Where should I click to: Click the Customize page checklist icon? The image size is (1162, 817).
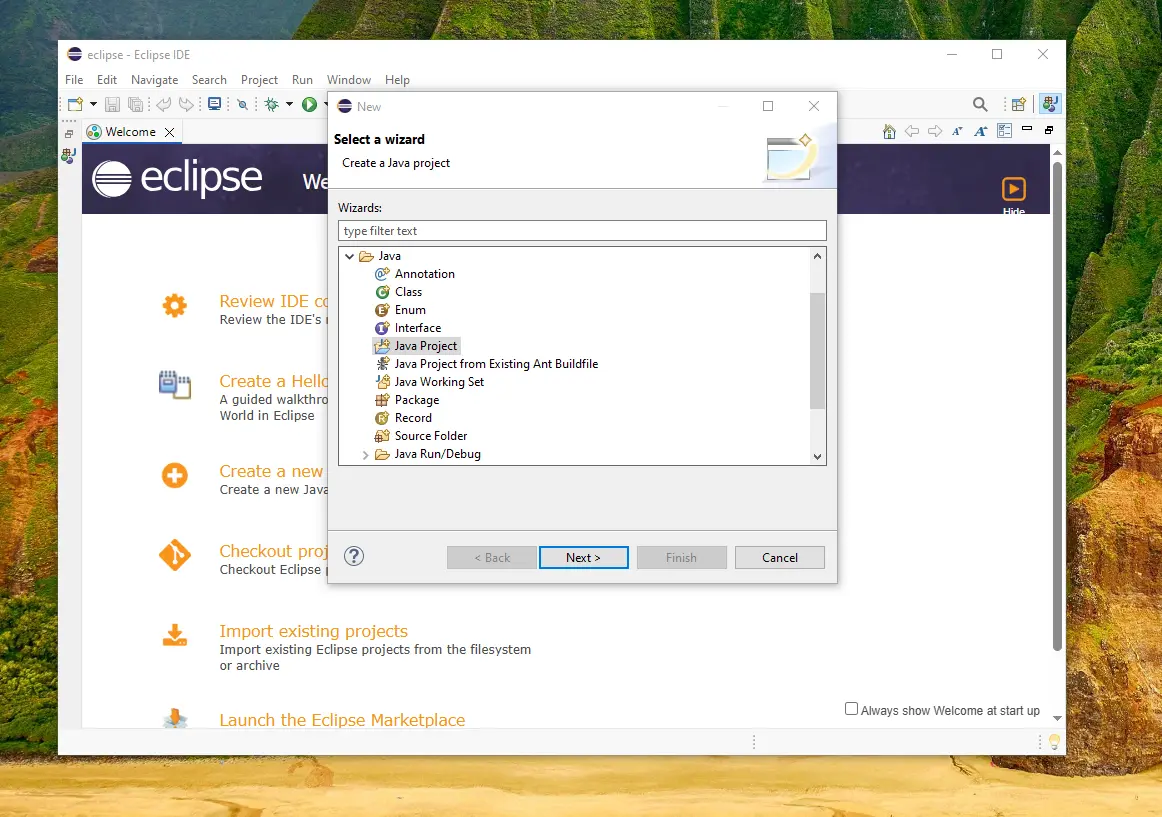click(1004, 131)
